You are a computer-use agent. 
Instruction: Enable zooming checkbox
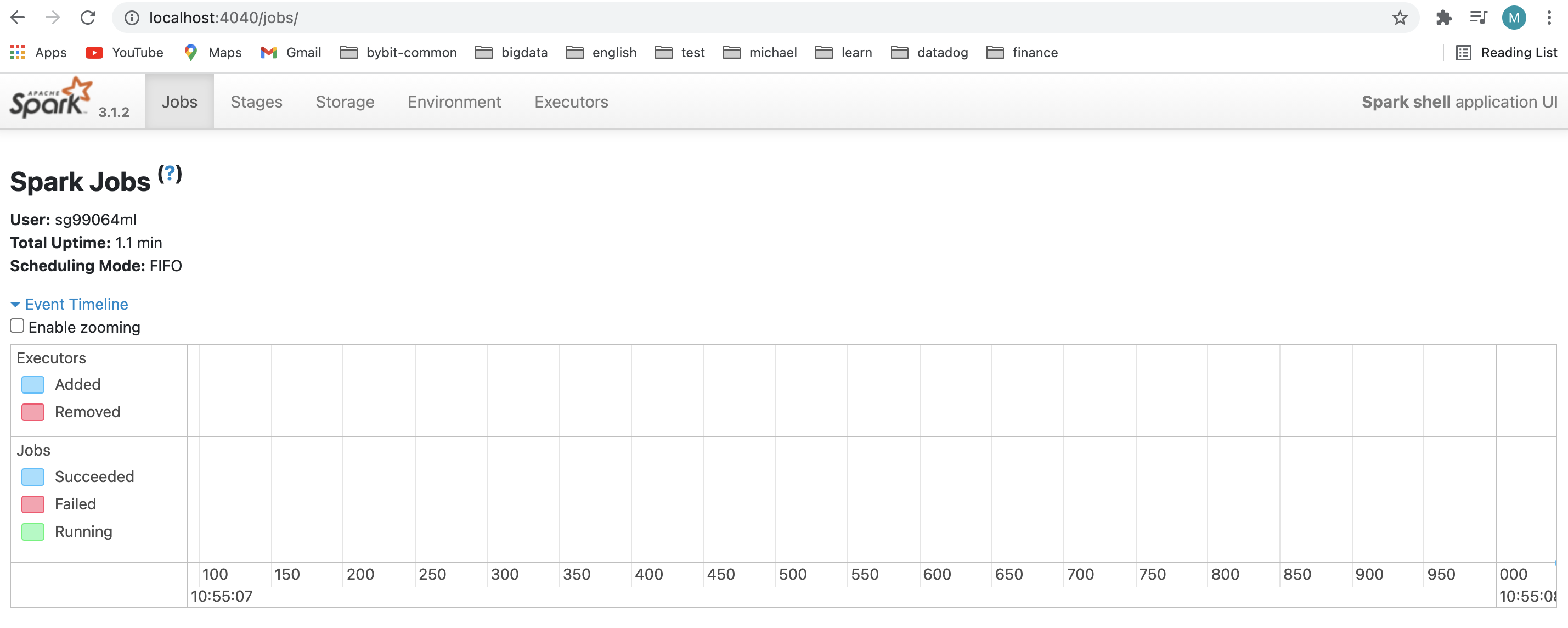point(17,326)
